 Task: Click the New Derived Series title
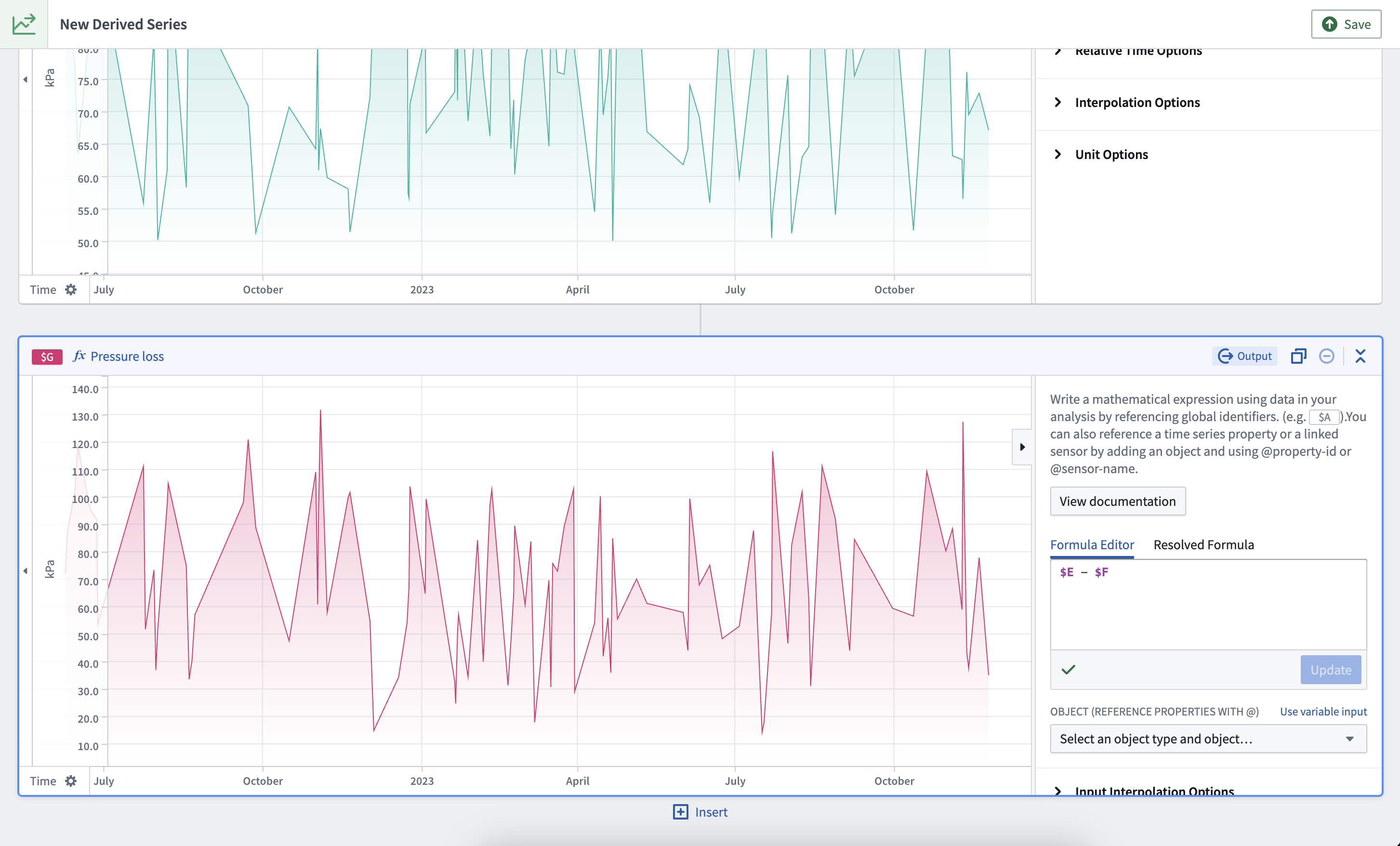pyautogui.click(x=123, y=24)
